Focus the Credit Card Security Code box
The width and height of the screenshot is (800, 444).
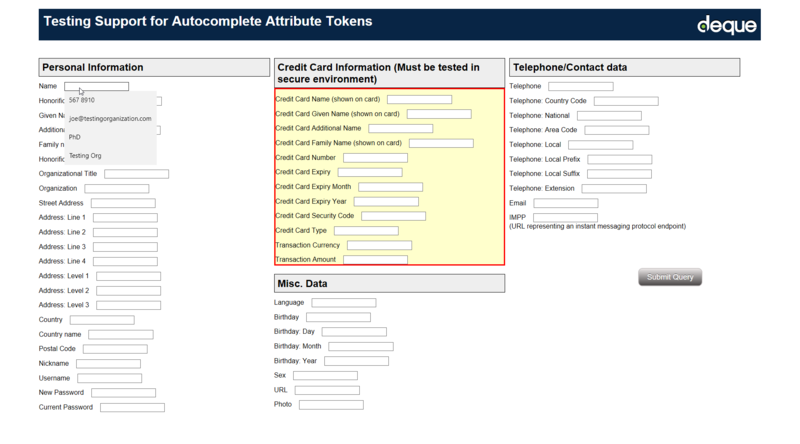pyautogui.click(x=393, y=216)
